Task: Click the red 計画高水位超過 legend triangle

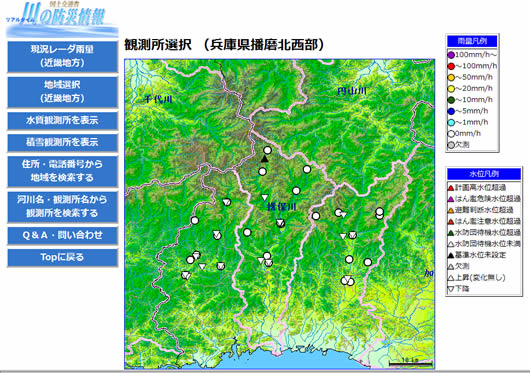Action: [x=451, y=188]
